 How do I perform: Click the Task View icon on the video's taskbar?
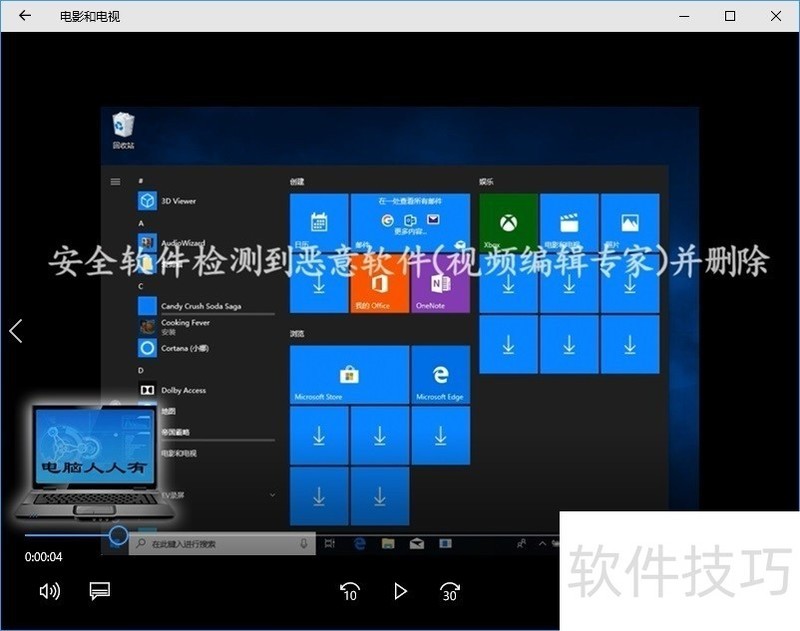pyautogui.click(x=330, y=544)
